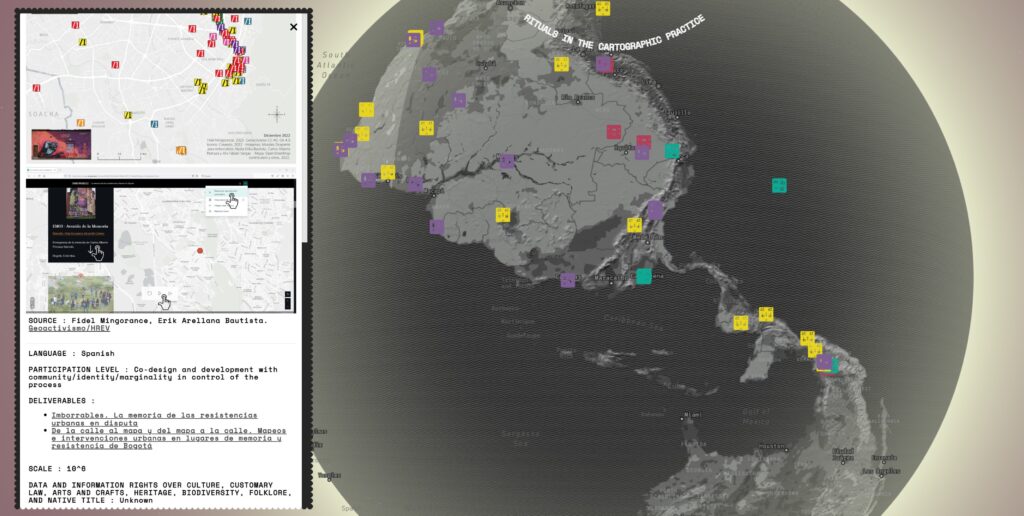Open the Atlas de la Memoria screenshot thumbnail
This screenshot has height=516, width=1024.
coord(161,245)
